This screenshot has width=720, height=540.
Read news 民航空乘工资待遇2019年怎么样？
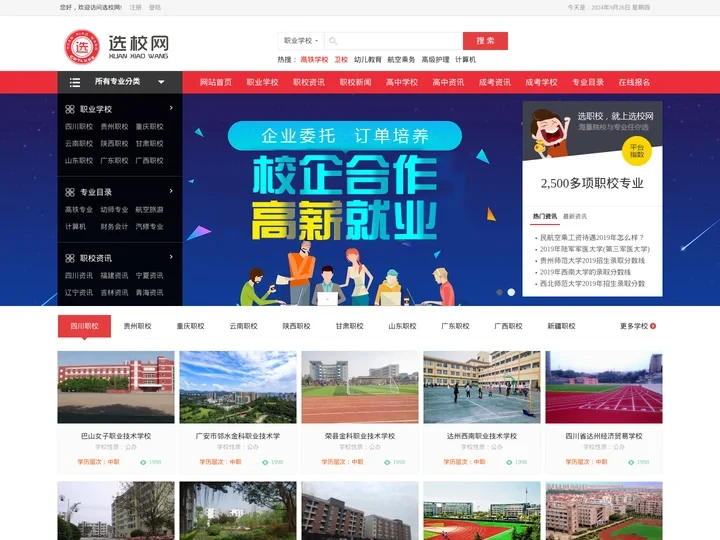[x=592, y=237]
